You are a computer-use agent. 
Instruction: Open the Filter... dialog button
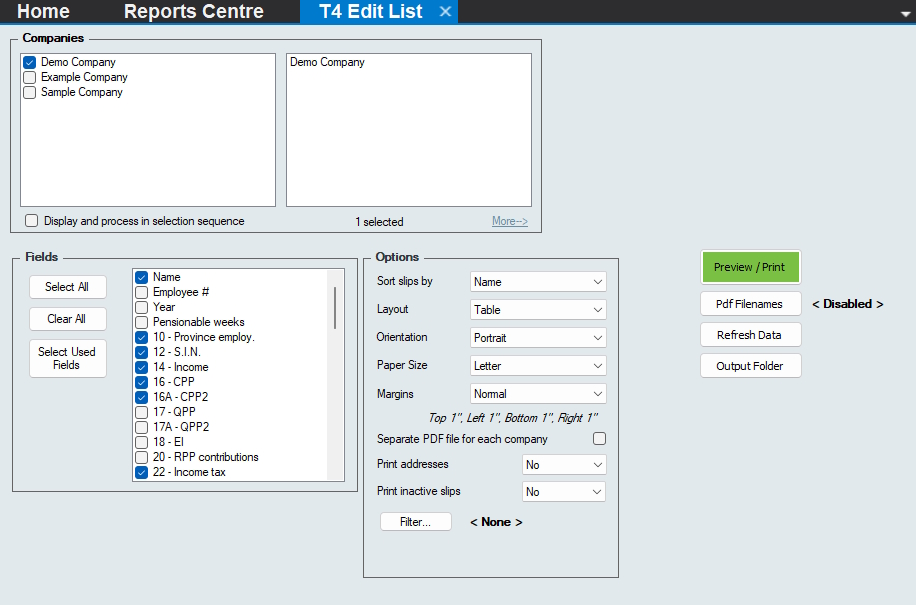415,522
